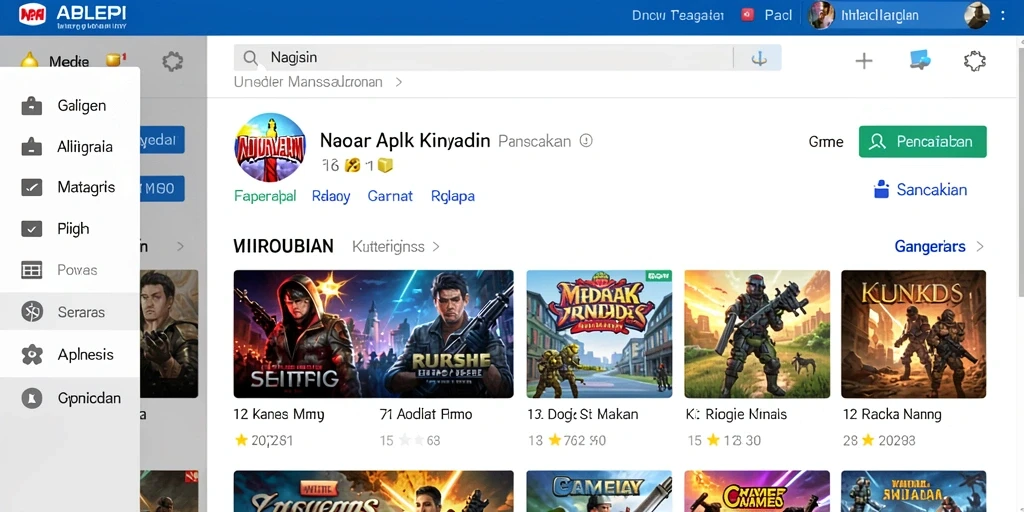The width and height of the screenshot is (1024, 512).
Task: Click the round icon beside Seraras
Action: pyautogui.click(x=31, y=312)
